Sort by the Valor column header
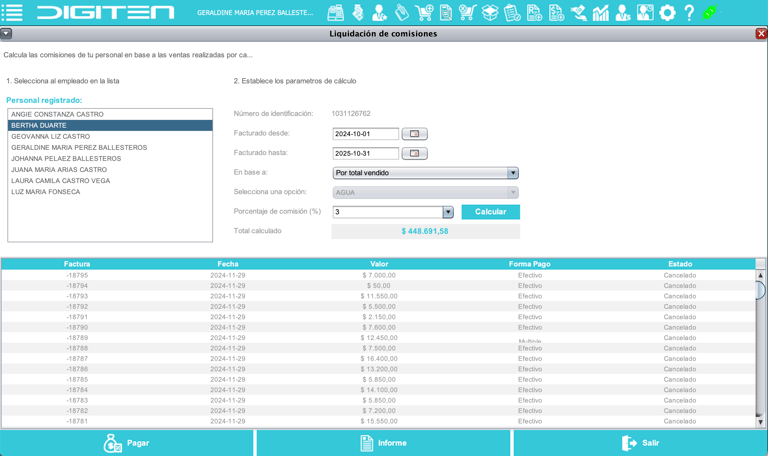The width and height of the screenshot is (768, 456). (x=379, y=264)
